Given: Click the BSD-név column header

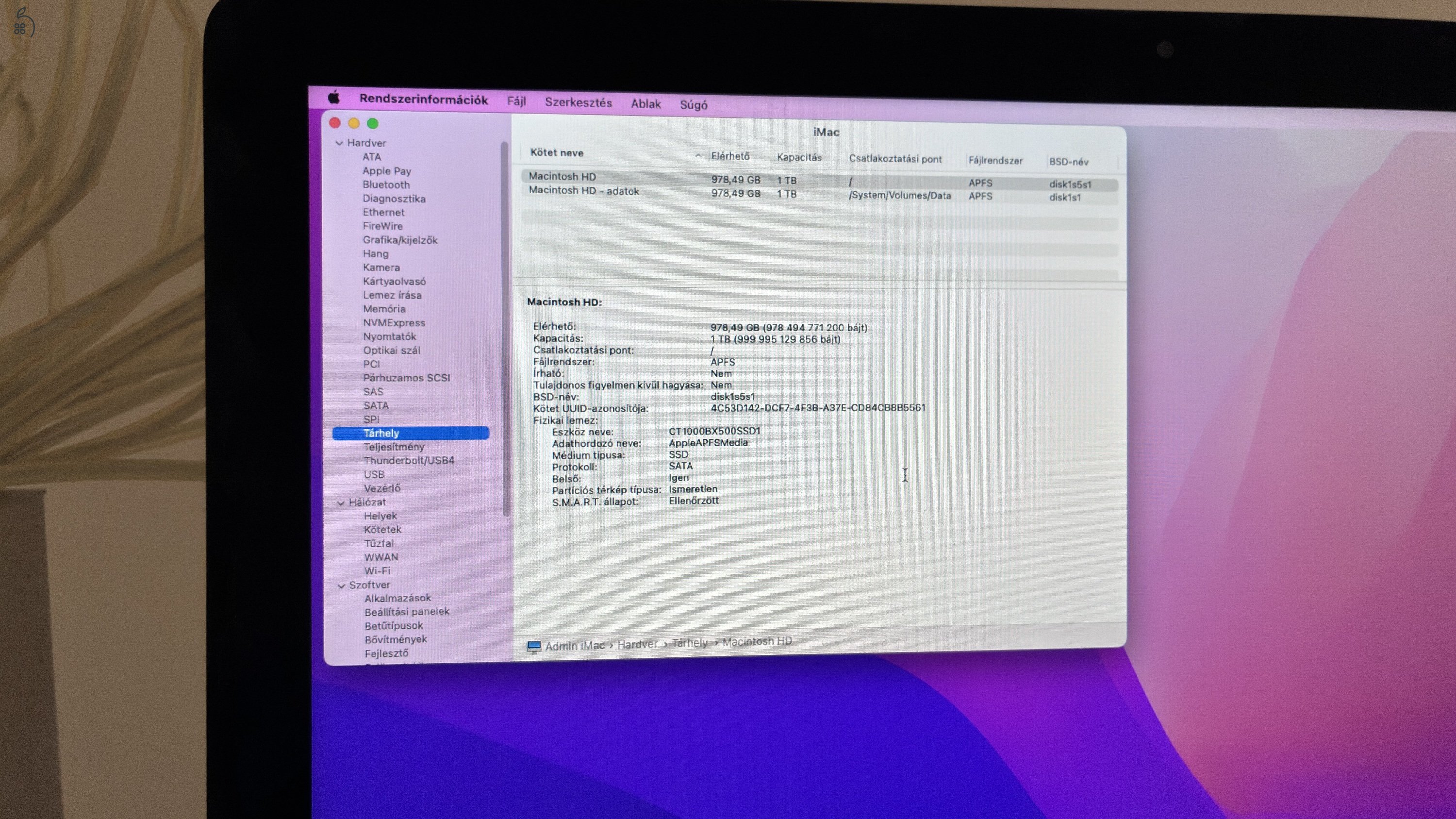Looking at the screenshot, I should (1068, 162).
